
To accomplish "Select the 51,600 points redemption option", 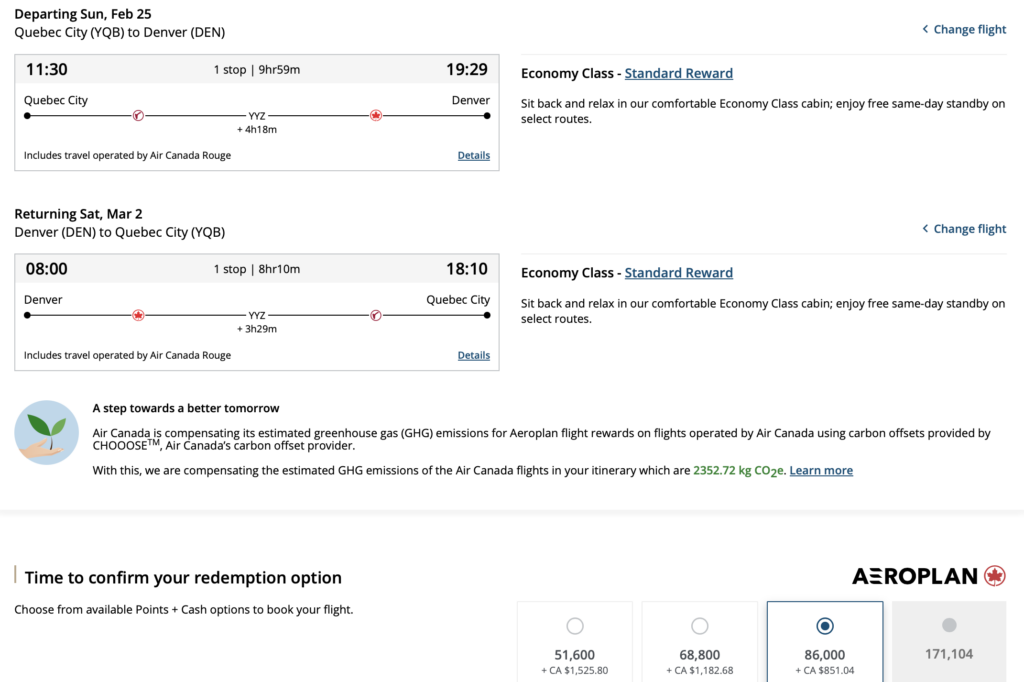I will pyautogui.click(x=575, y=626).
